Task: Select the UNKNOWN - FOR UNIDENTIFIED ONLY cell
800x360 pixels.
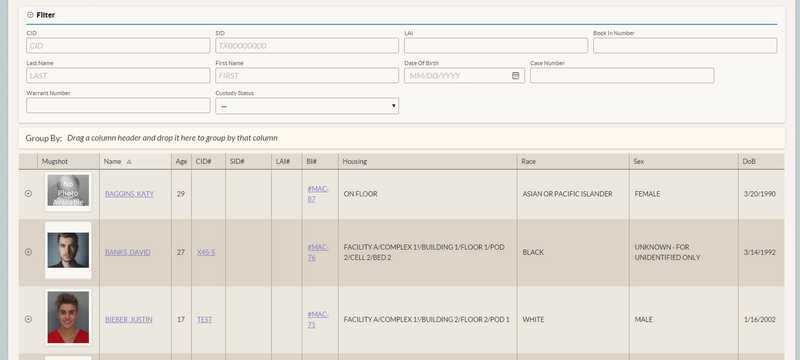Action: click(x=683, y=252)
